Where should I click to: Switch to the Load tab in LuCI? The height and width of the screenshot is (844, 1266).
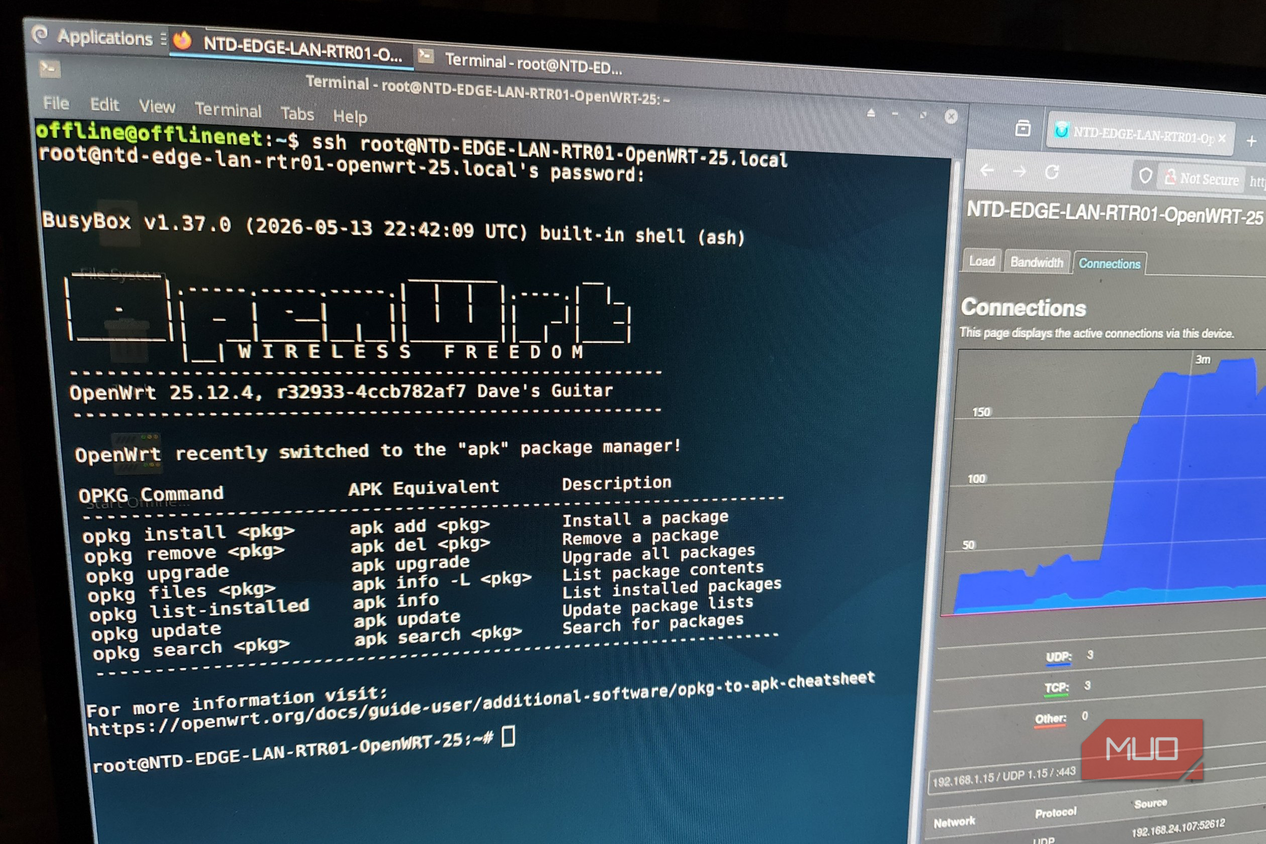coord(982,261)
